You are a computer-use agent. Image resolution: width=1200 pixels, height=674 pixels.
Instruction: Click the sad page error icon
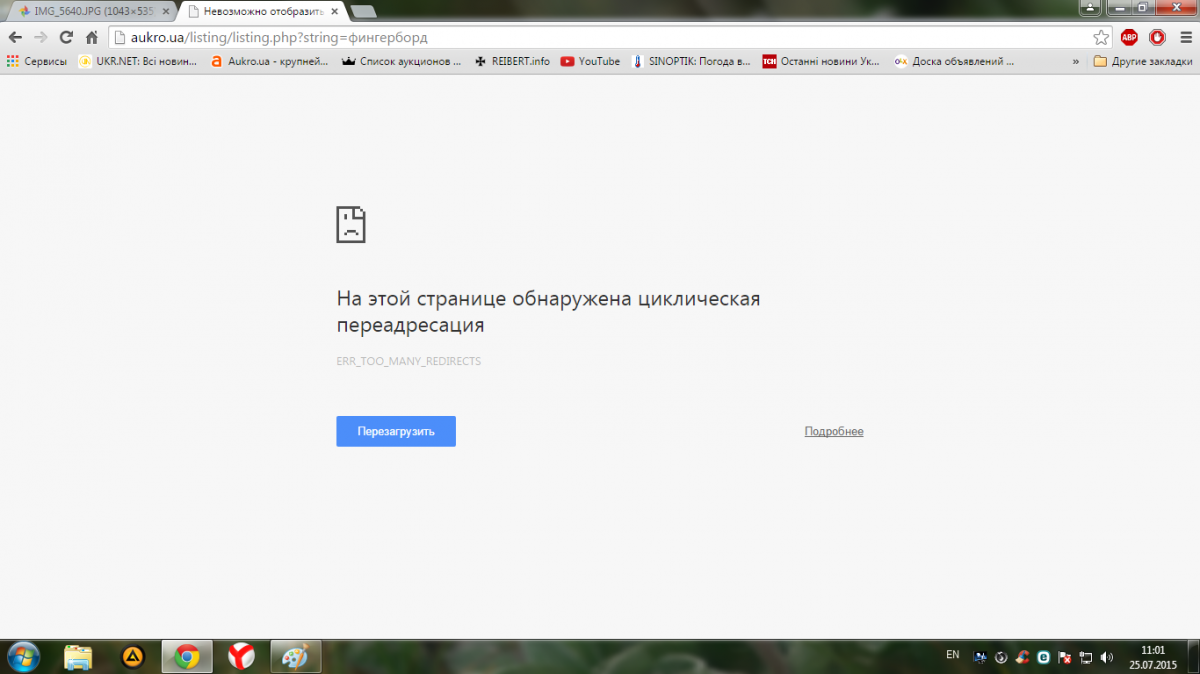351,225
